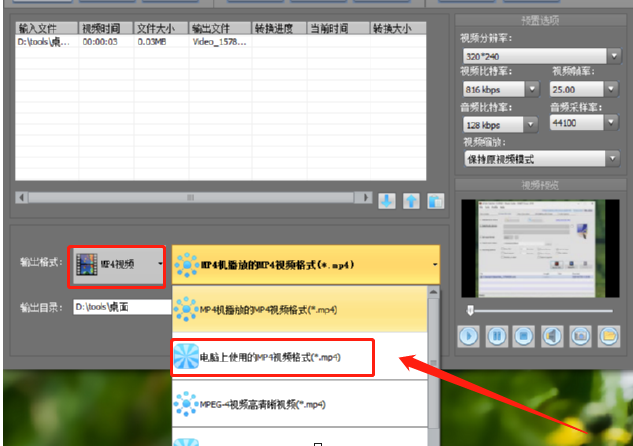Stop the video preview playback
Viewport: 633px width, 446px height.
pos(524,336)
